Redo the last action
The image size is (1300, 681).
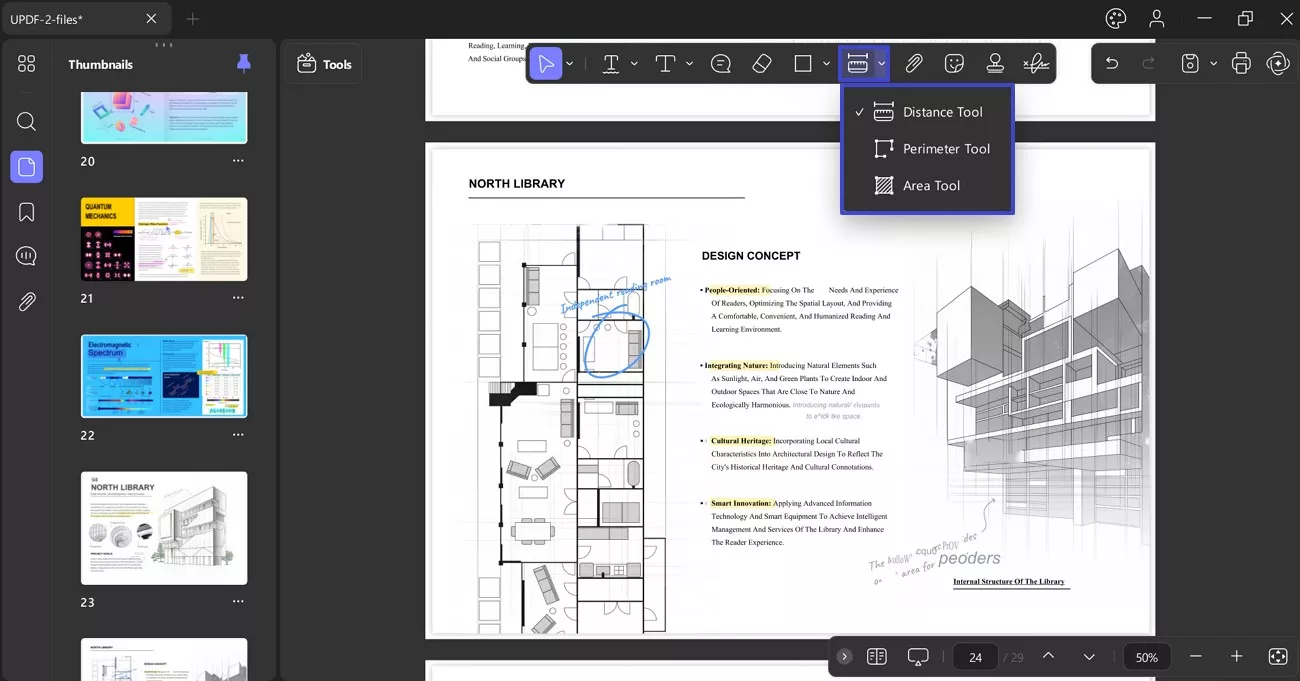click(1149, 64)
